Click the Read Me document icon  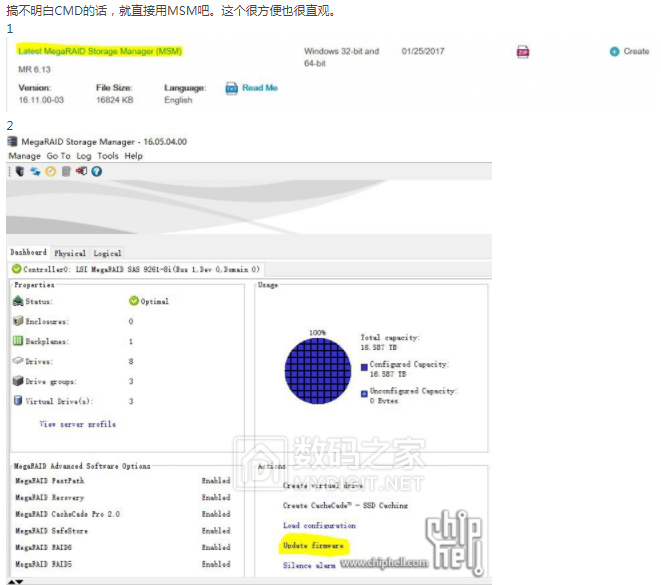tap(232, 88)
